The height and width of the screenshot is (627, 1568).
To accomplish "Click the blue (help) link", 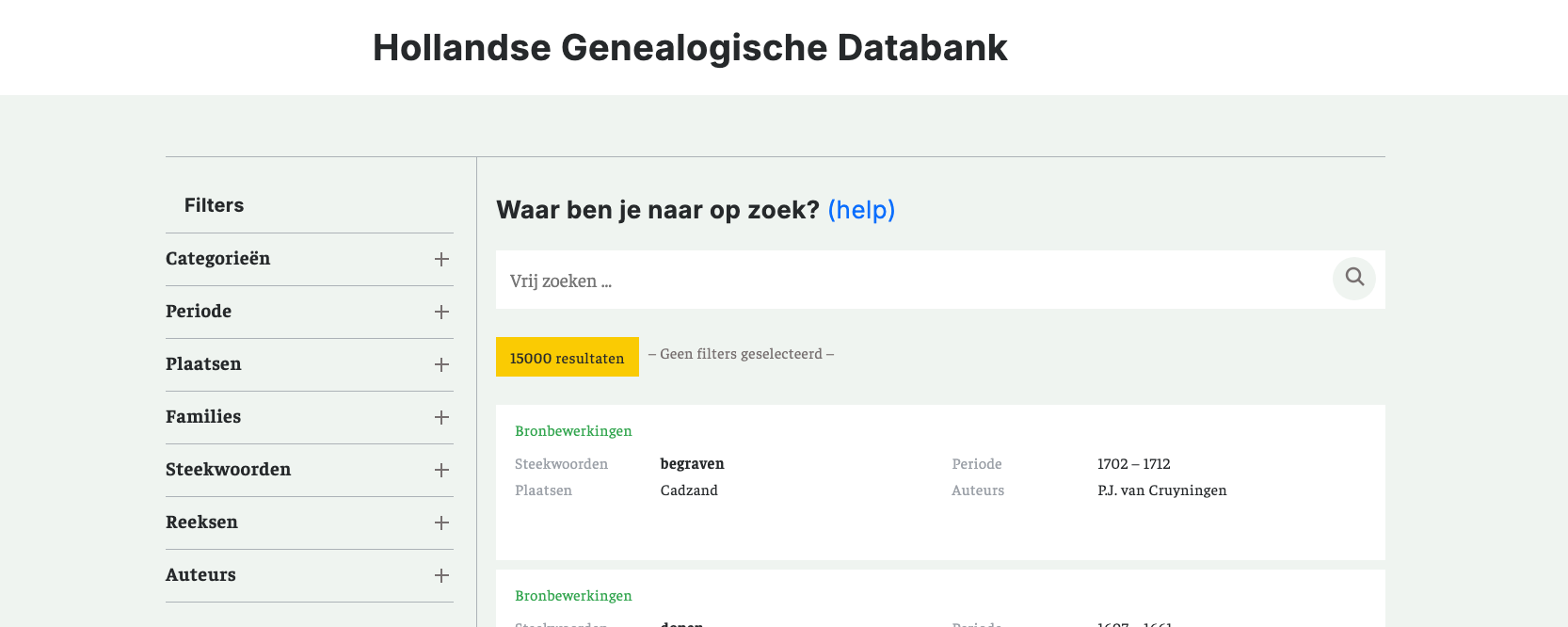I will coord(861,210).
